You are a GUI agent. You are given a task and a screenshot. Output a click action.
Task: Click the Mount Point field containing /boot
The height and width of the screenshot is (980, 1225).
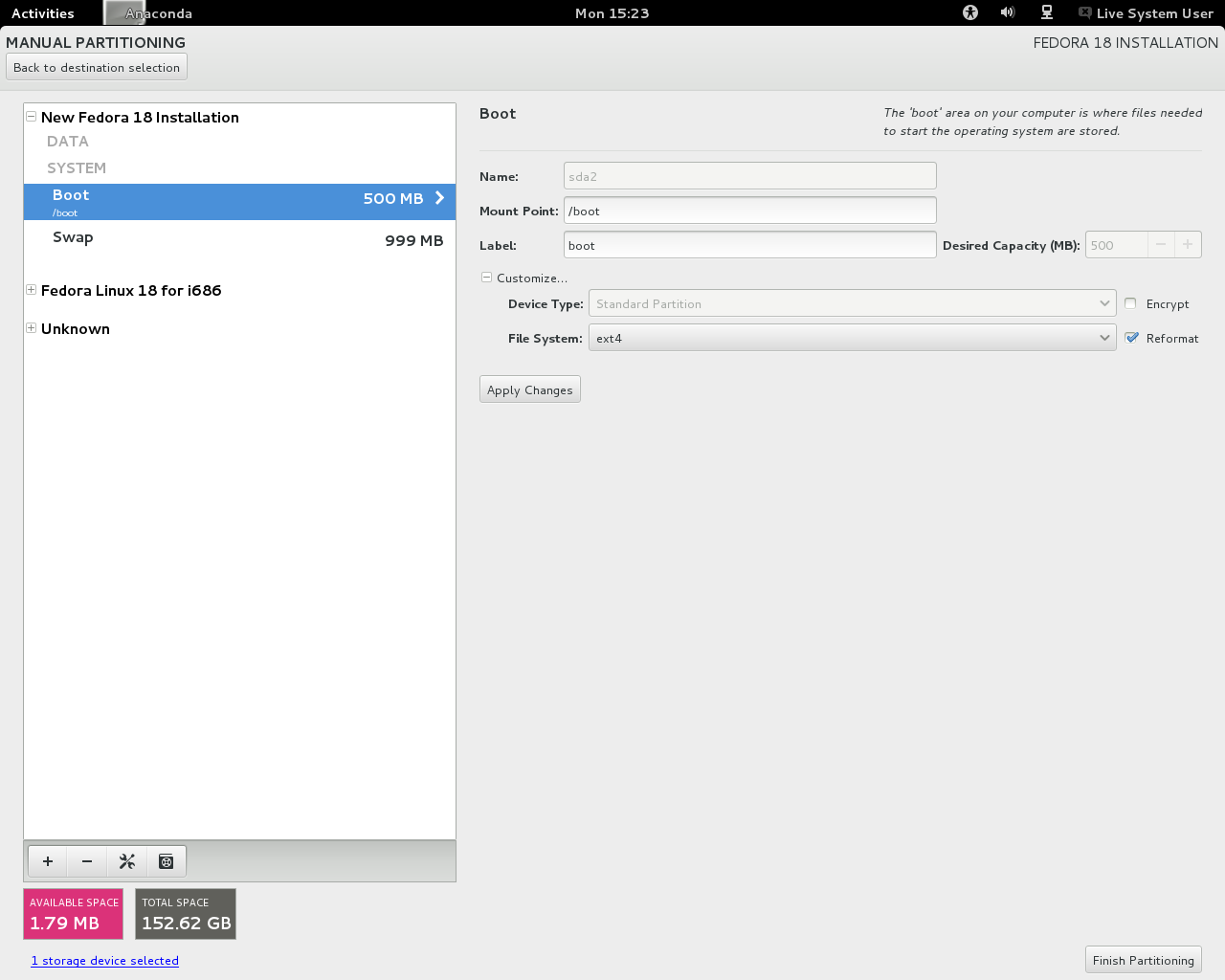pyautogui.click(x=750, y=211)
